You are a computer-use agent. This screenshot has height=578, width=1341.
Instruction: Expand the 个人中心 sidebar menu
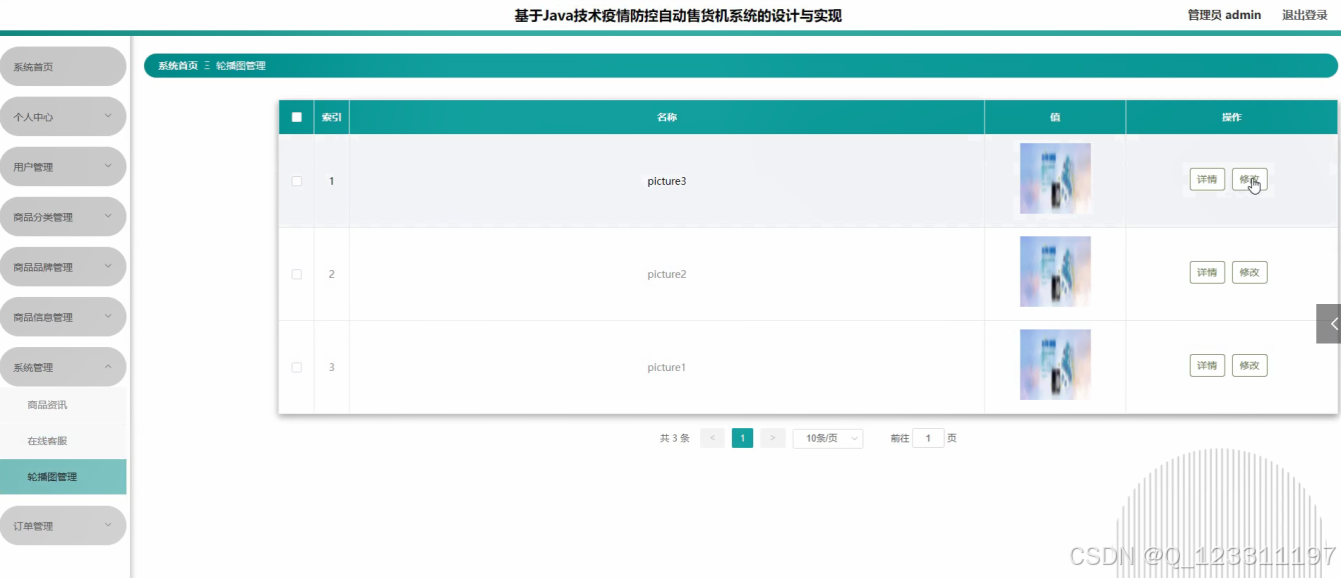[x=63, y=117]
